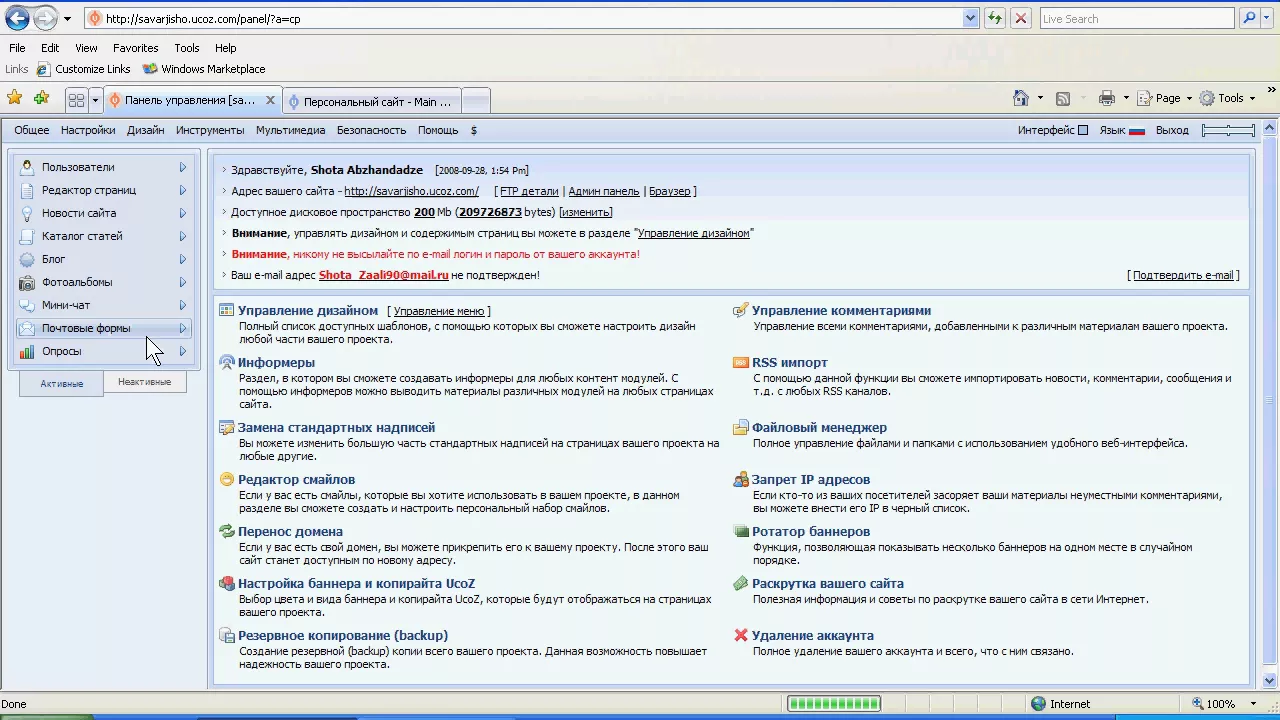Click the RSS import orange icon

[741, 362]
